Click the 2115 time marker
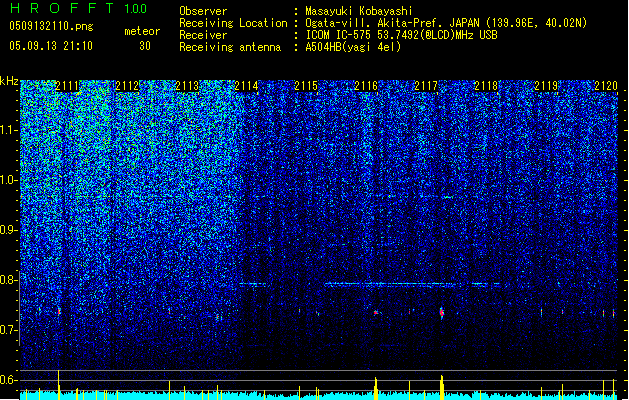 [x=306, y=86]
